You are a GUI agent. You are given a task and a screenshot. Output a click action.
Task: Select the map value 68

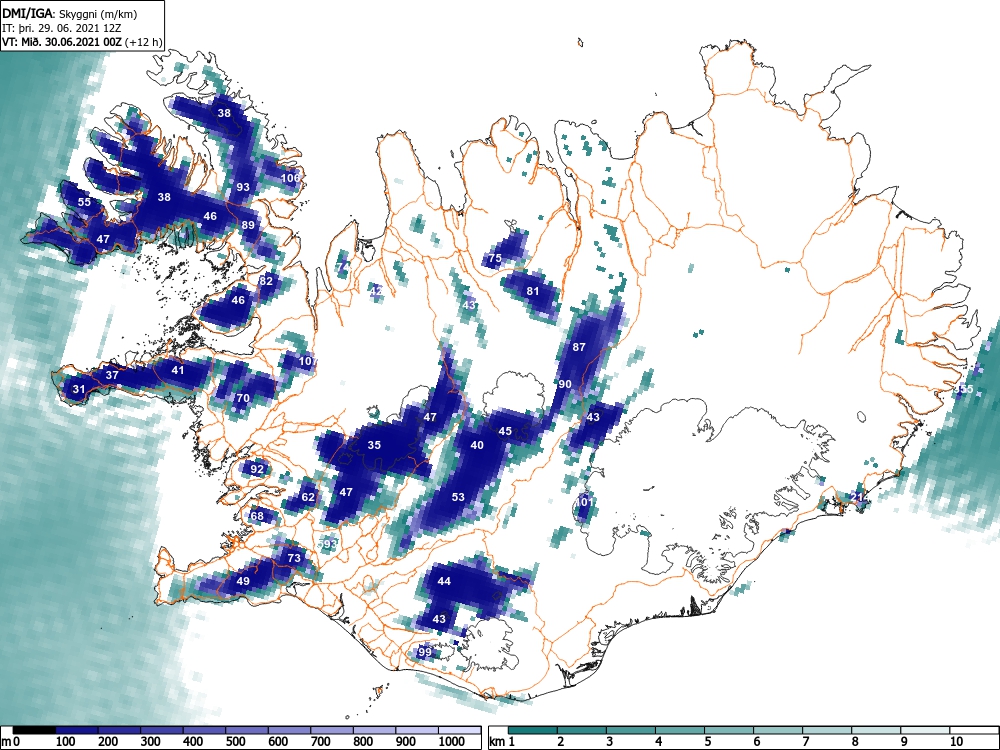click(257, 516)
